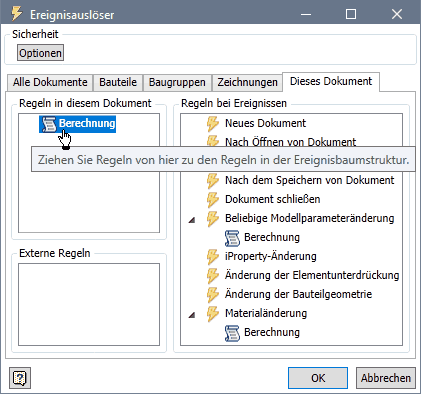This screenshot has width=421, height=394.
Task: Collapse the Beliebige Modellparameteränderung event node
Action: [x=192, y=220]
